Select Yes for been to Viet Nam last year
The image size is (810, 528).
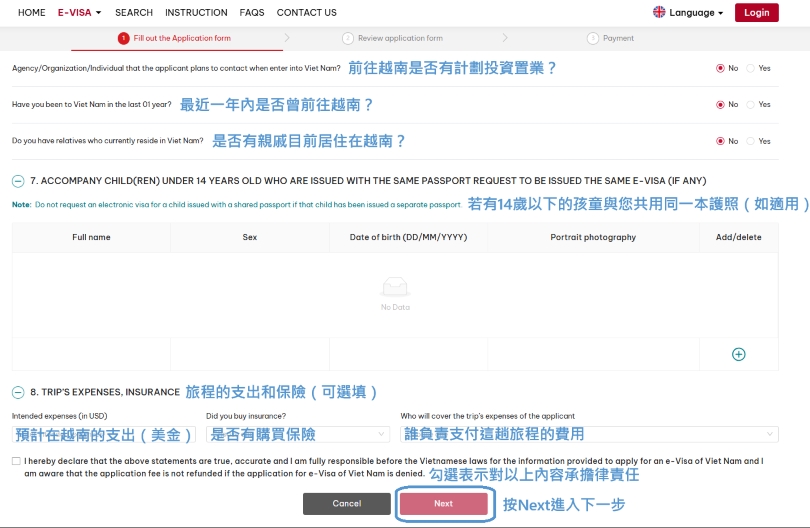[x=750, y=104]
